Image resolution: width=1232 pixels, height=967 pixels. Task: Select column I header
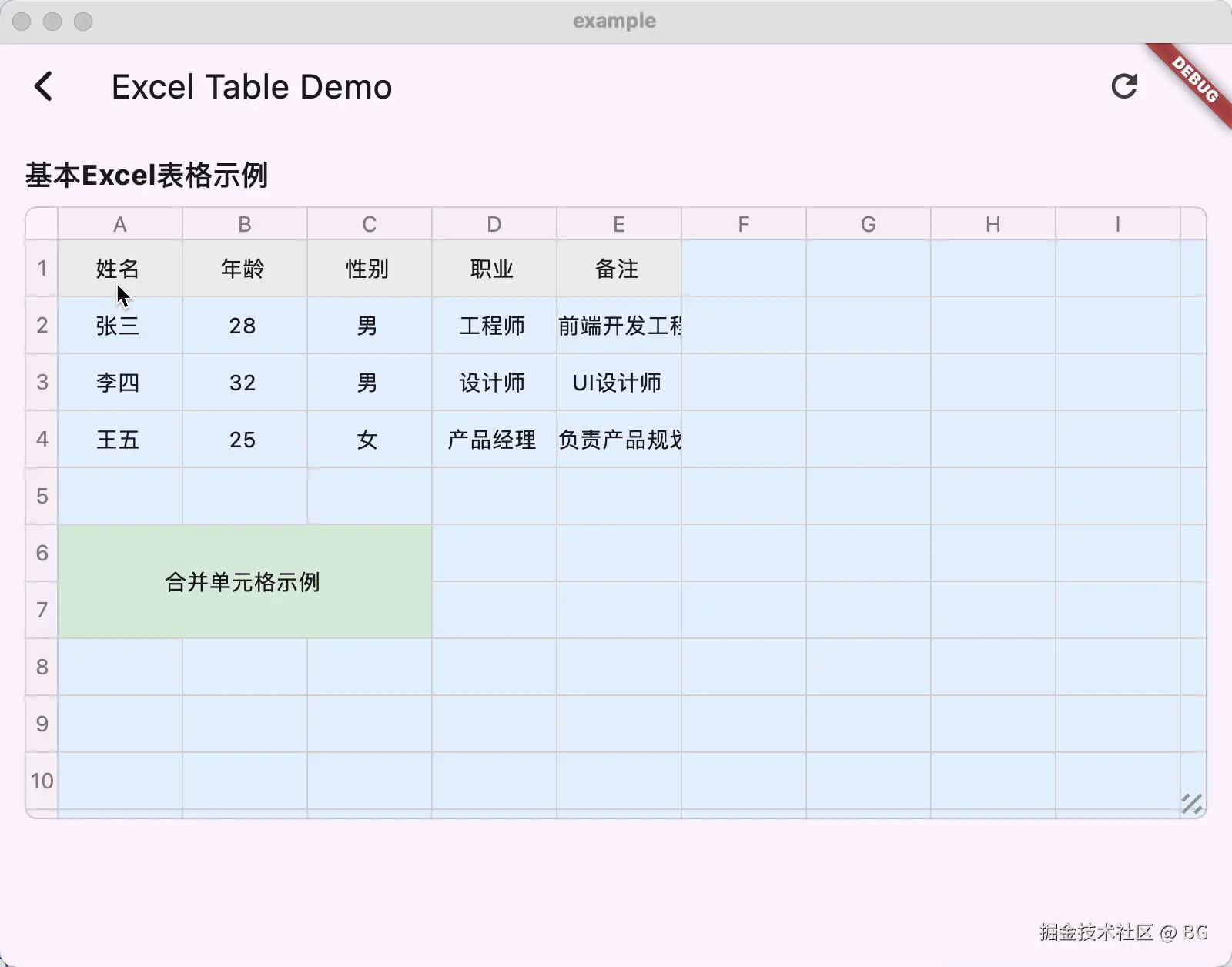point(1118,224)
